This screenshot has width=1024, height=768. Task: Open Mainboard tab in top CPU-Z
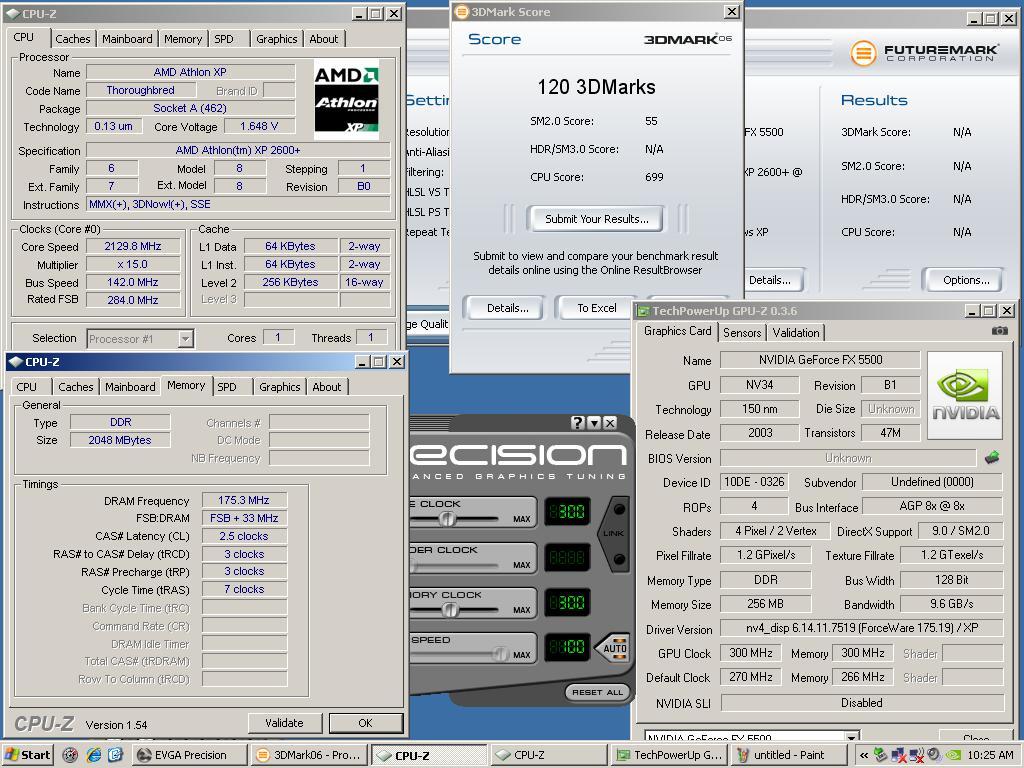click(127, 39)
